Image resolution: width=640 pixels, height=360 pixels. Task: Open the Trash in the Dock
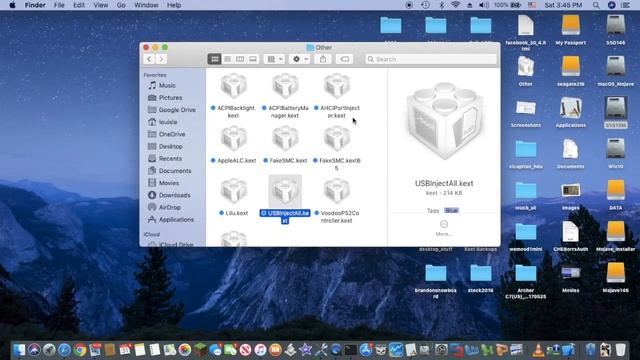620,350
